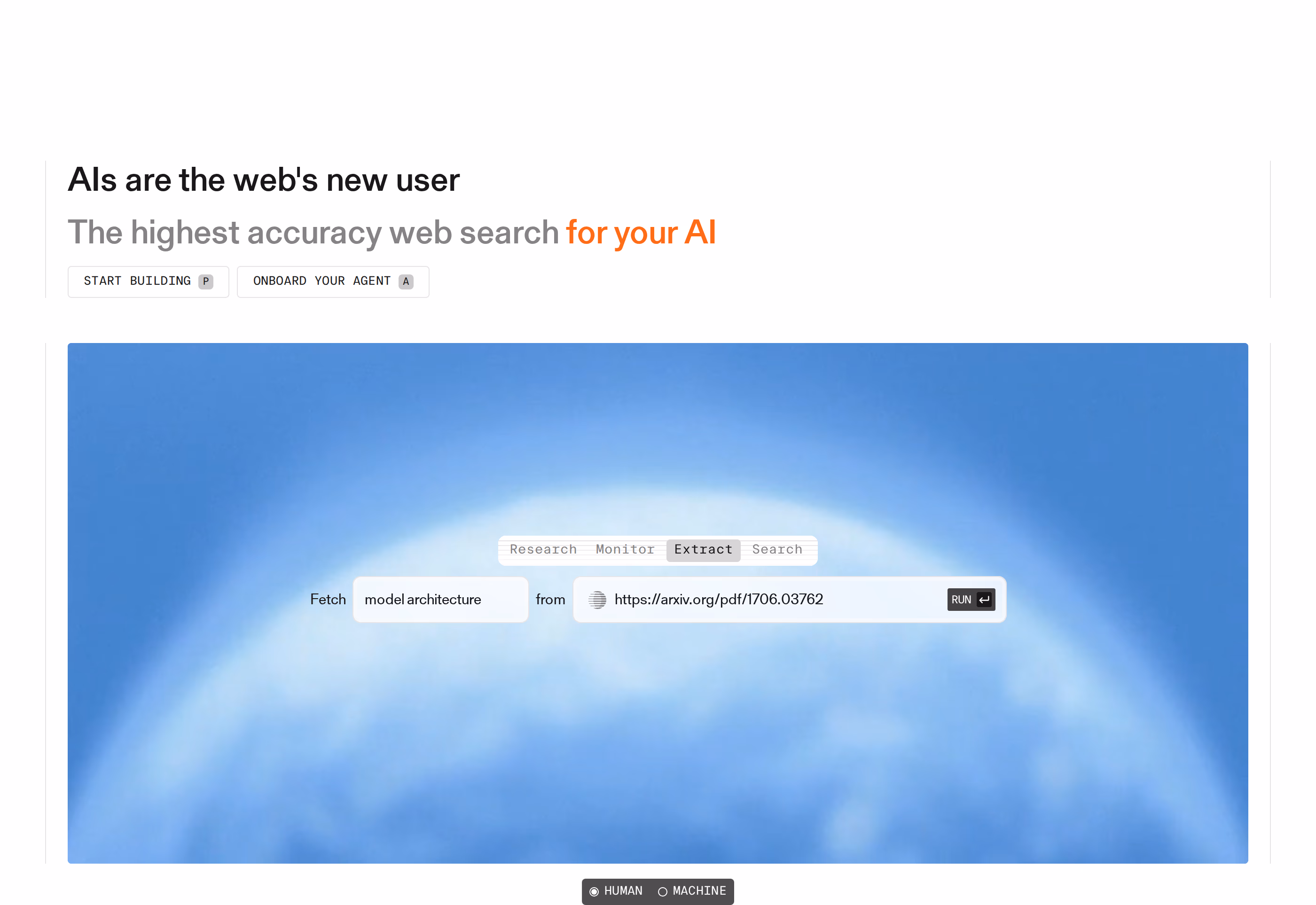Click the 'for your AI' orange headline text
The height and width of the screenshot is (905, 1316).
(x=641, y=233)
